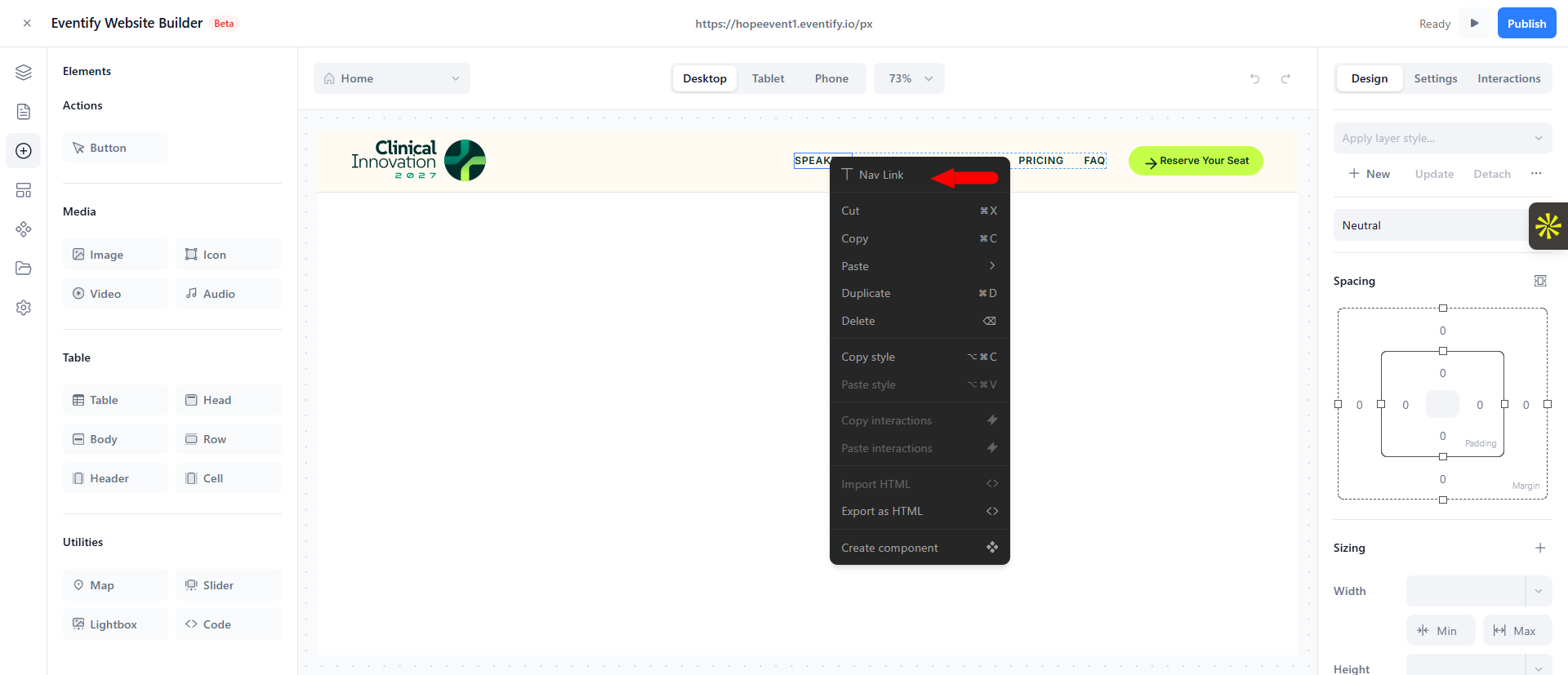Open the Components icon in left sidebar
1568x675 pixels.
click(x=24, y=229)
